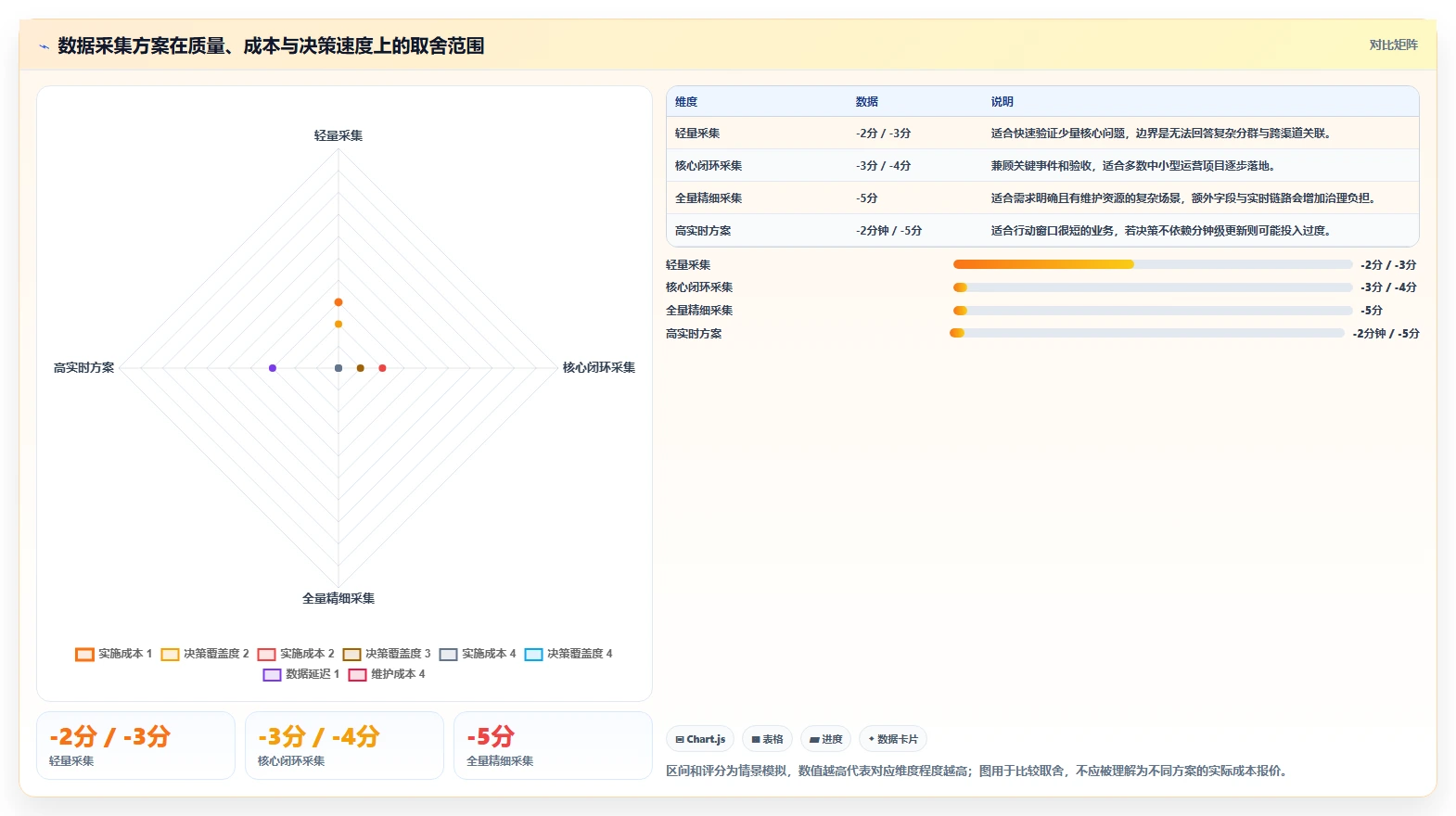
Task: Select the 数据卡片 chip
Action: [893, 739]
